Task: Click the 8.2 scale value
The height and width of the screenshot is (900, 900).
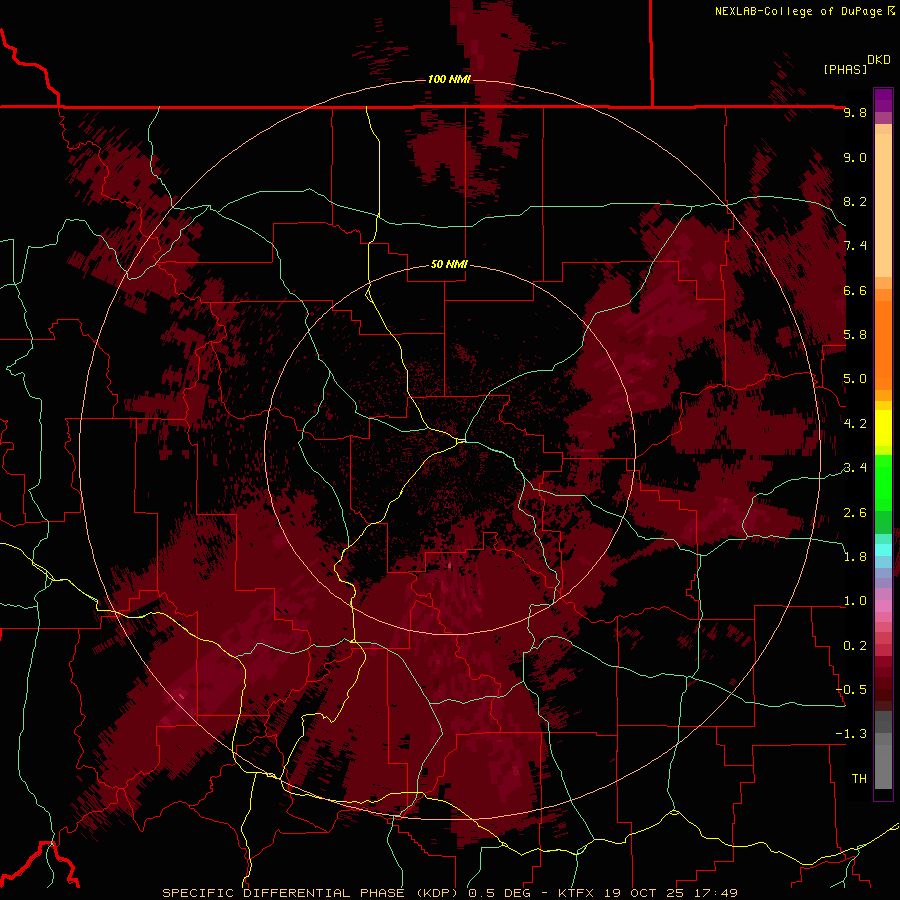Action: 855,202
